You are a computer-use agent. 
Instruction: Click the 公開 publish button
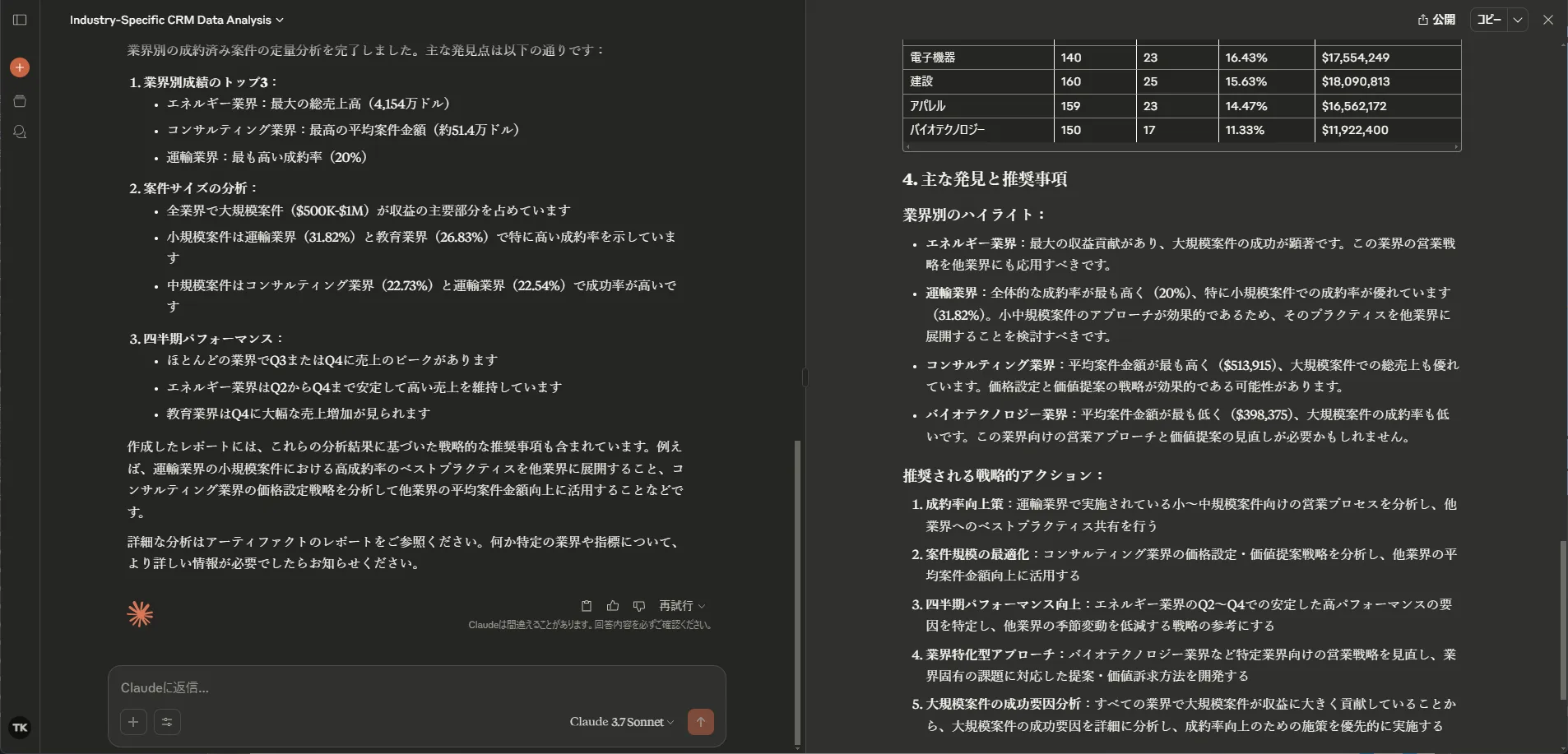click(1436, 20)
